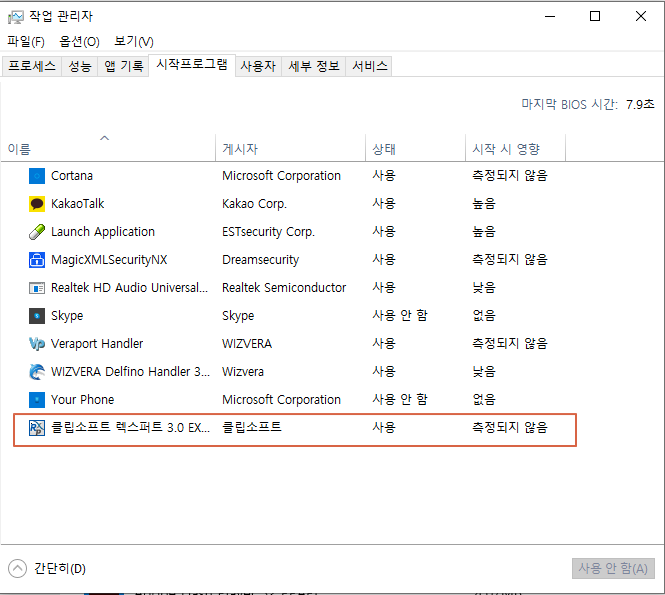
Task: Click the Your Phone app icon
Action: (37, 399)
